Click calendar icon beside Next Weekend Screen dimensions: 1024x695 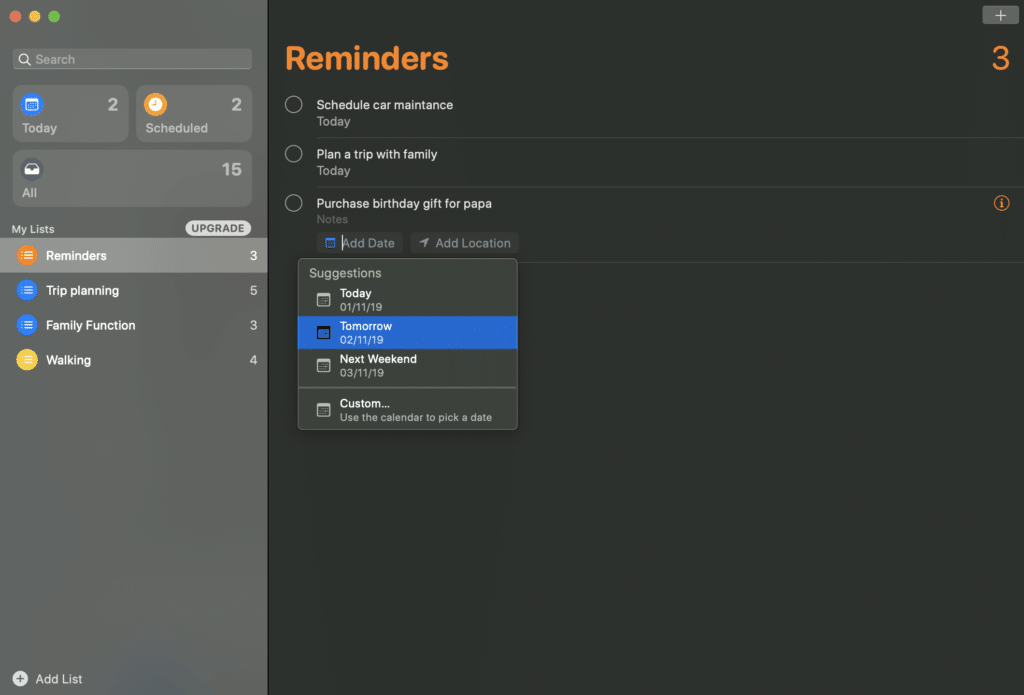tap(323, 365)
